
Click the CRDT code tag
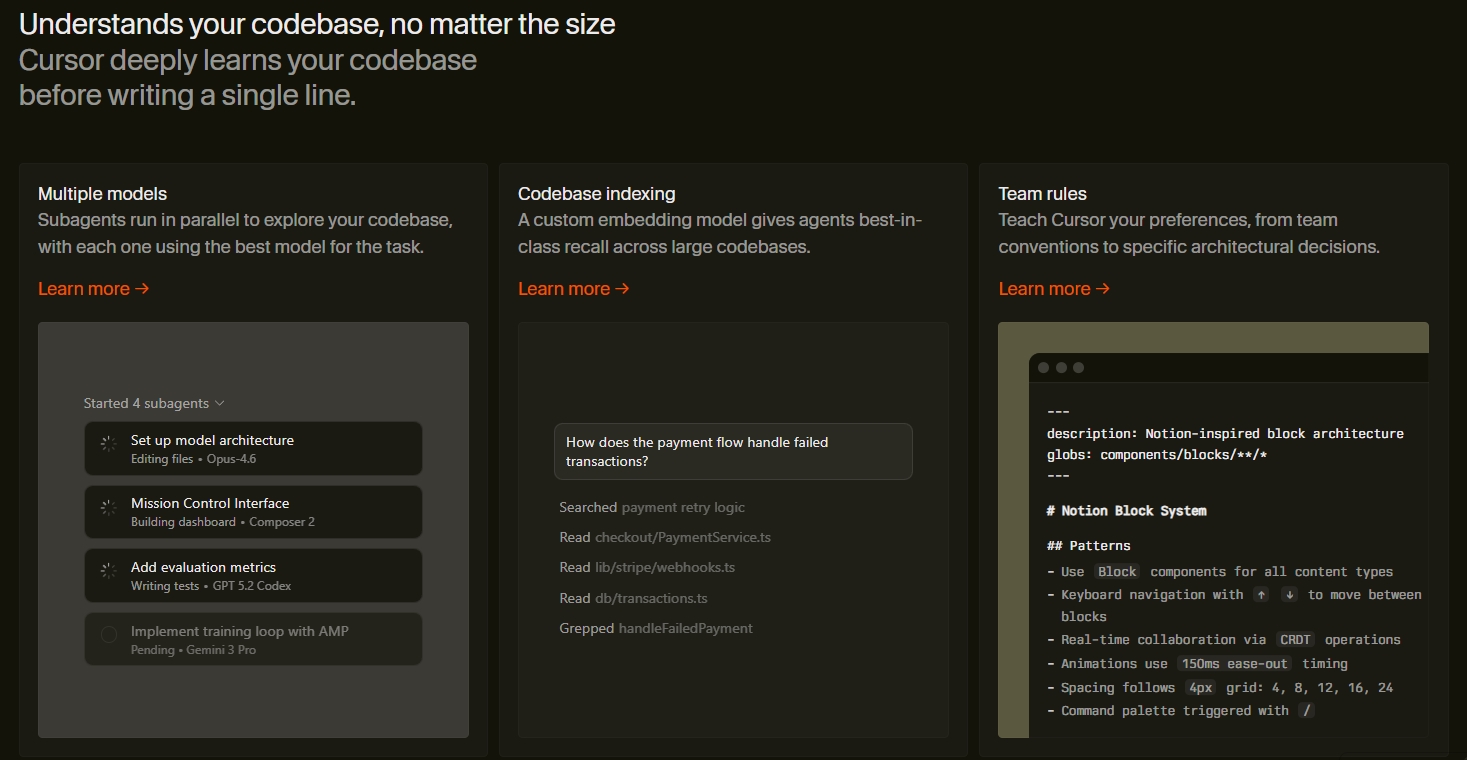pyautogui.click(x=1294, y=640)
